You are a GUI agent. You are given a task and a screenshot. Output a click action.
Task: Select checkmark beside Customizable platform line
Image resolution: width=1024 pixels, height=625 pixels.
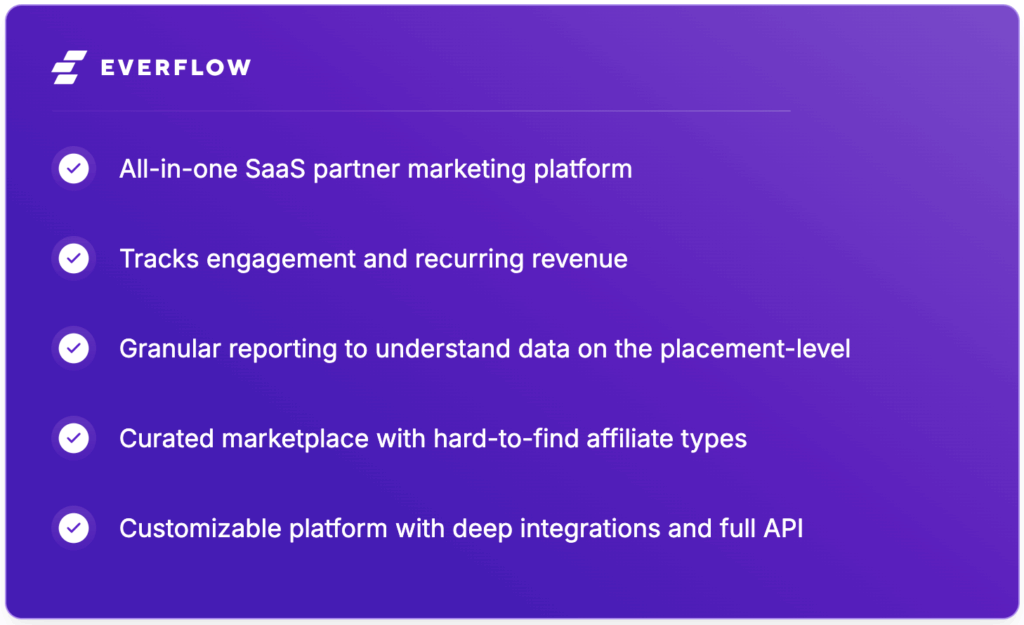pyautogui.click(x=73, y=528)
